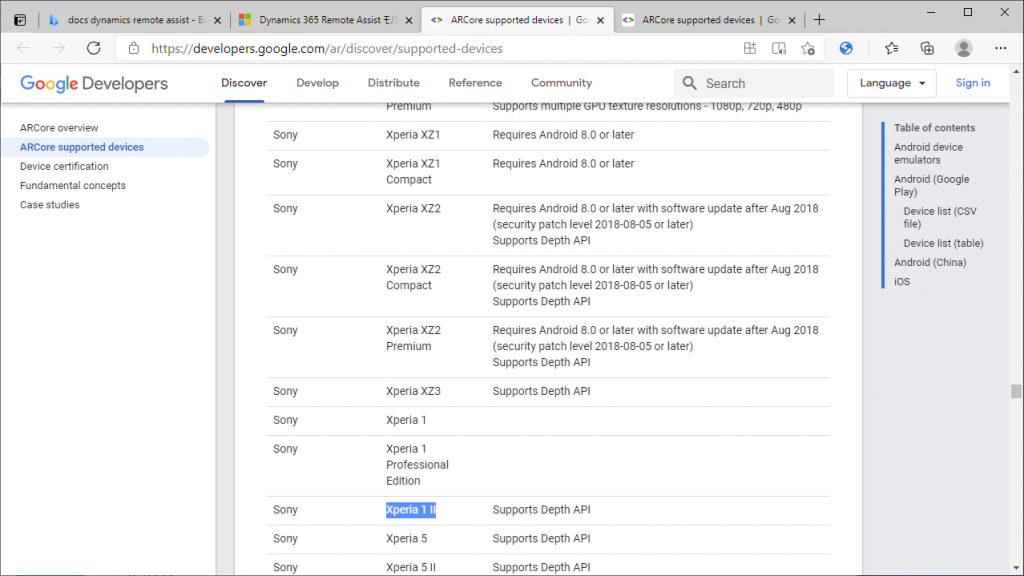Jump to Device list (table) section
This screenshot has height=576, width=1024.
coord(943,243)
